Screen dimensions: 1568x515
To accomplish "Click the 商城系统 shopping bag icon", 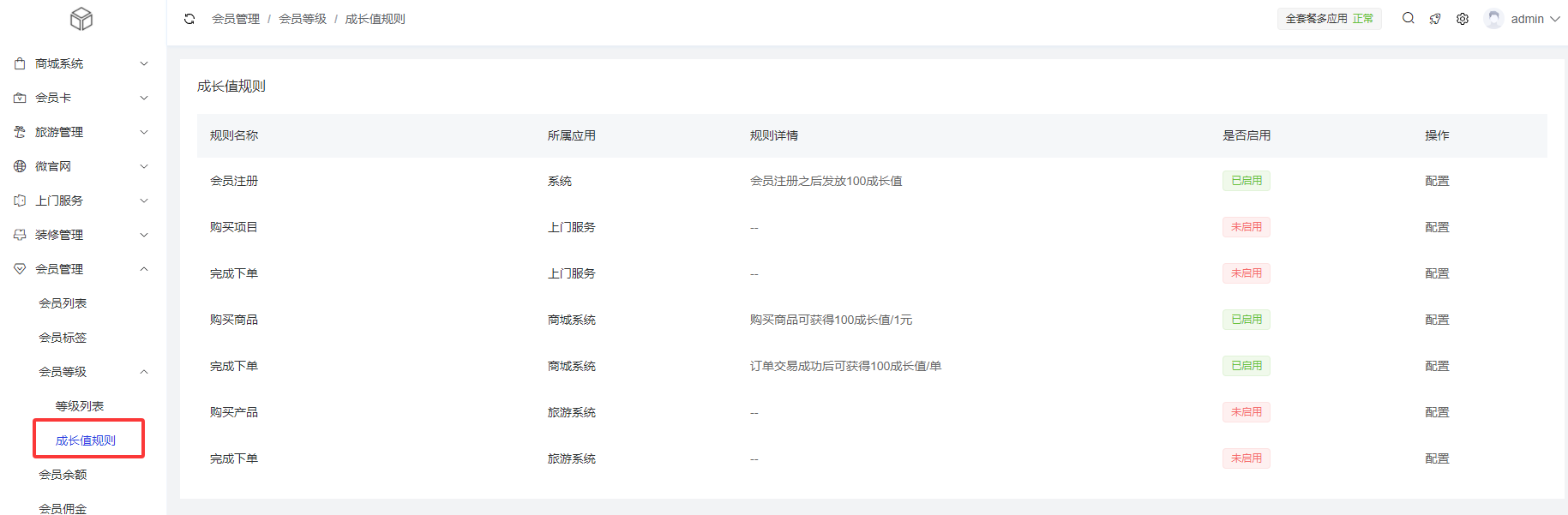I will (x=20, y=63).
